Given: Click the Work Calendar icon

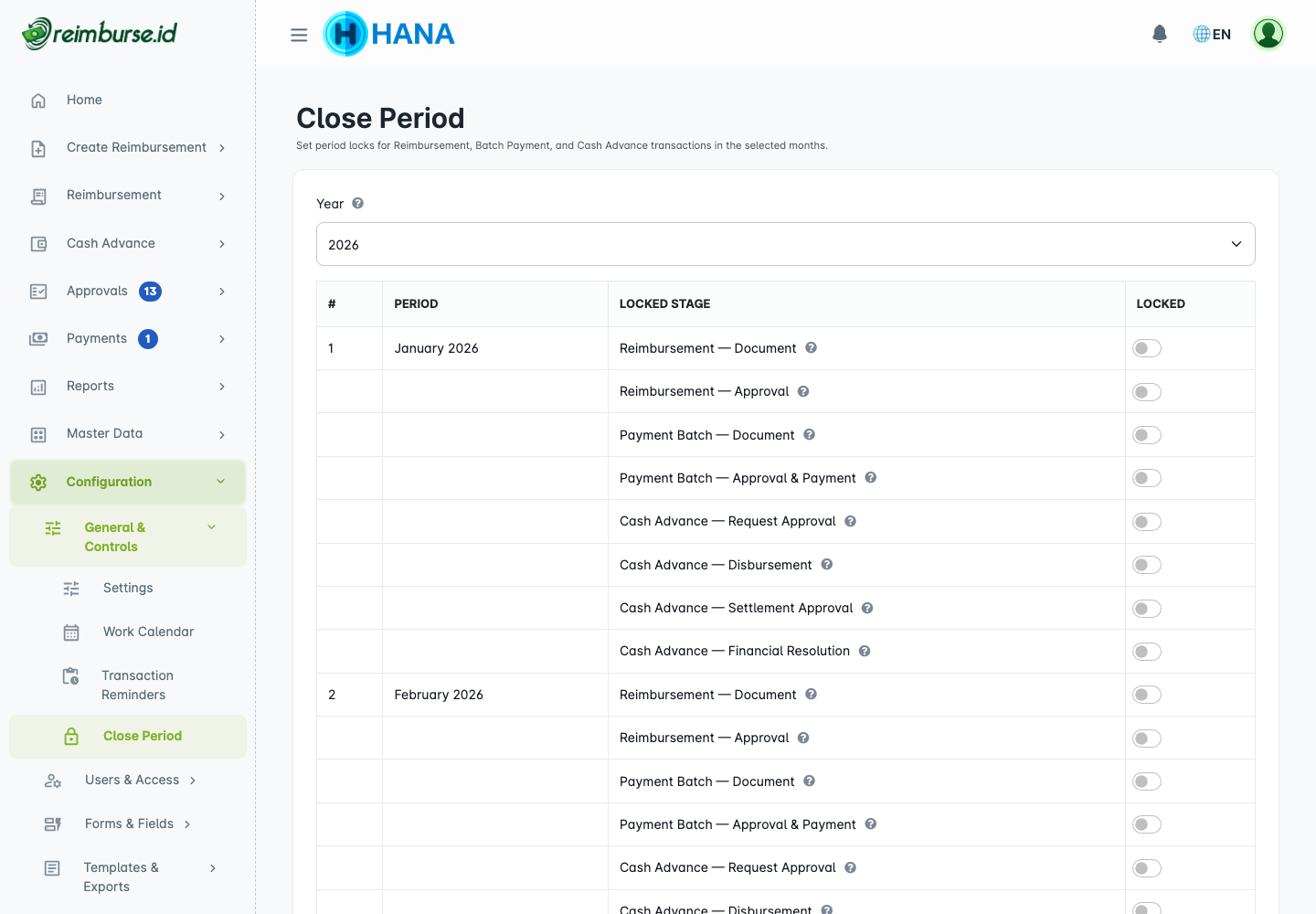Looking at the screenshot, I should (x=71, y=632).
